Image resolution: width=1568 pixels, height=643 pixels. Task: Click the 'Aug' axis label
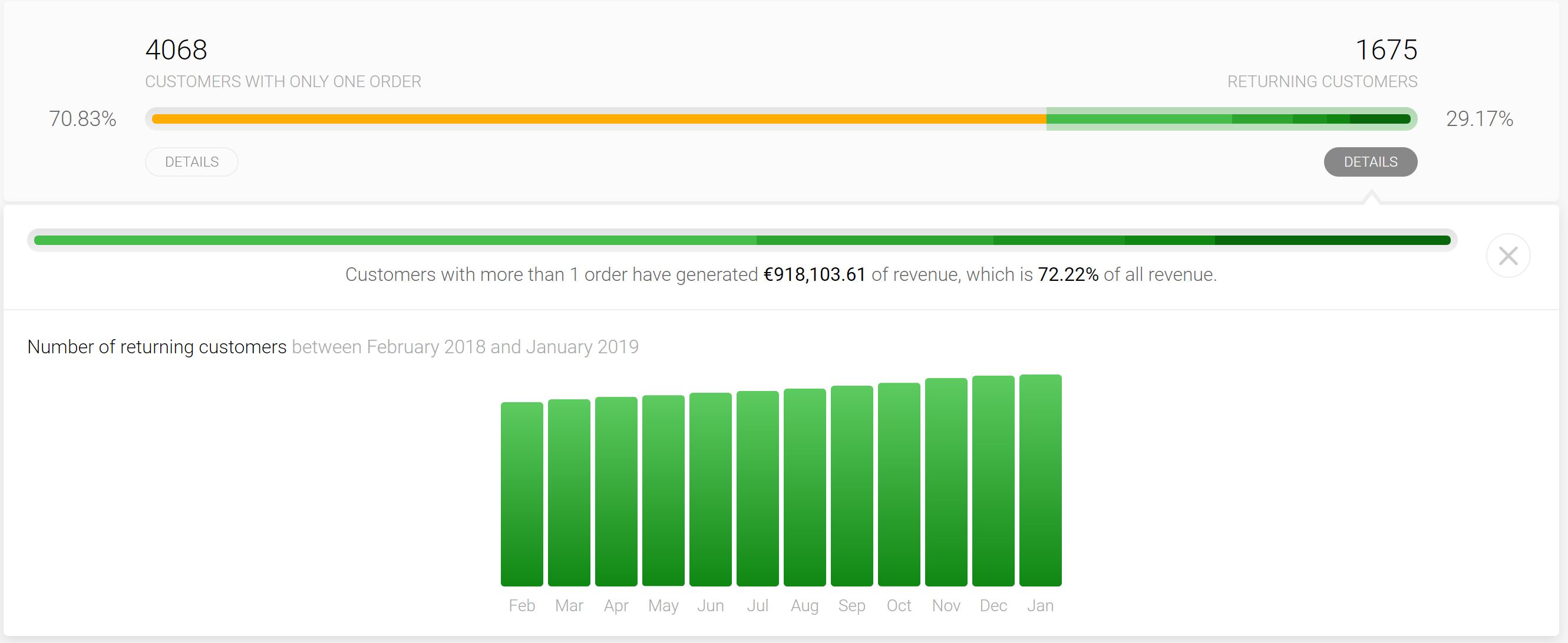[x=805, y=606]
